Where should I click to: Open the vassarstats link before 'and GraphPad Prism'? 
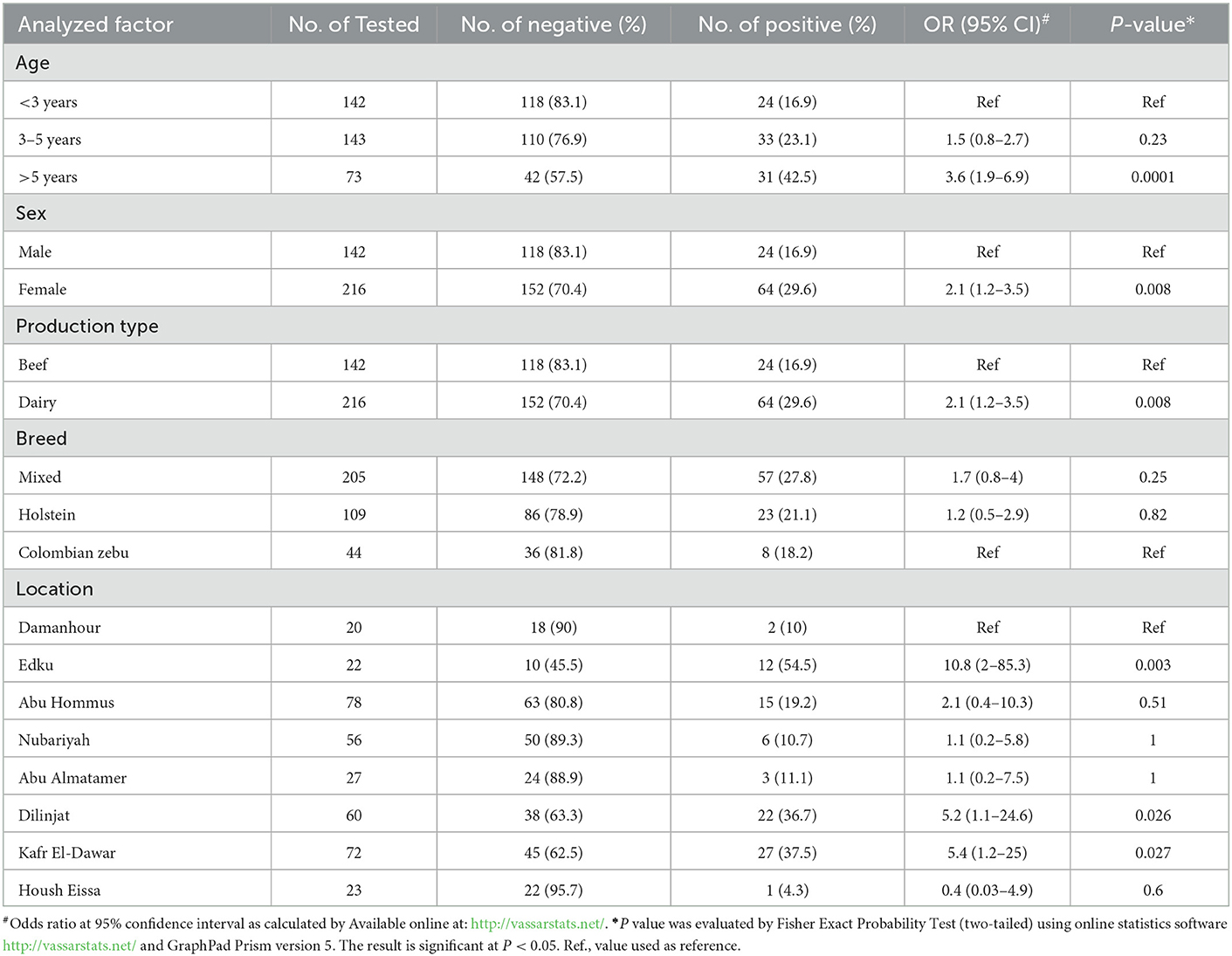pyautogui.click(x=69, y=946)
